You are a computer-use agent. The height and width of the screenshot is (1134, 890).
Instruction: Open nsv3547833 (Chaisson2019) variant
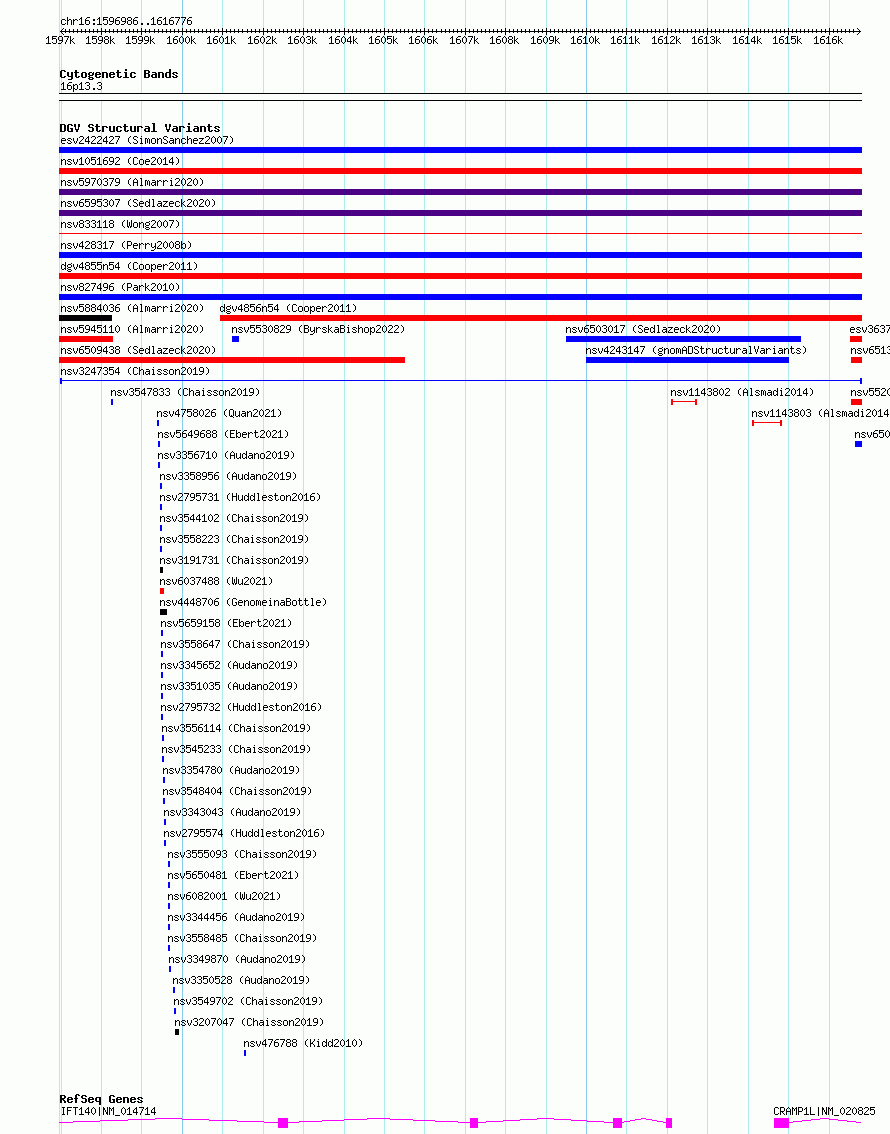coord(185,392)
